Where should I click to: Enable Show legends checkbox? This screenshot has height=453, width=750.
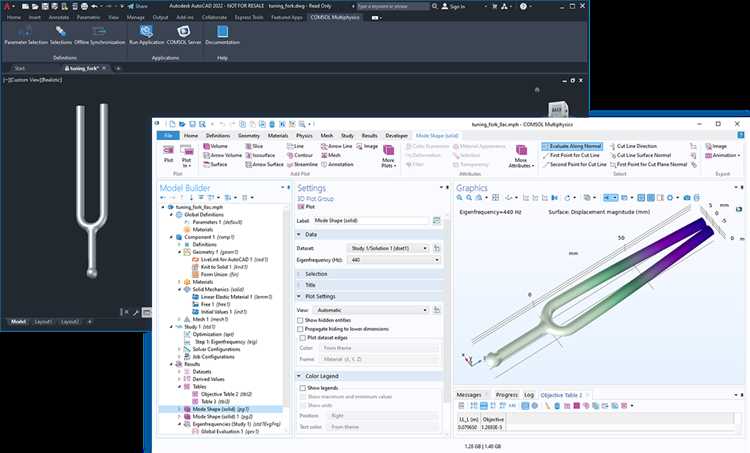click(x=302, y=388)
